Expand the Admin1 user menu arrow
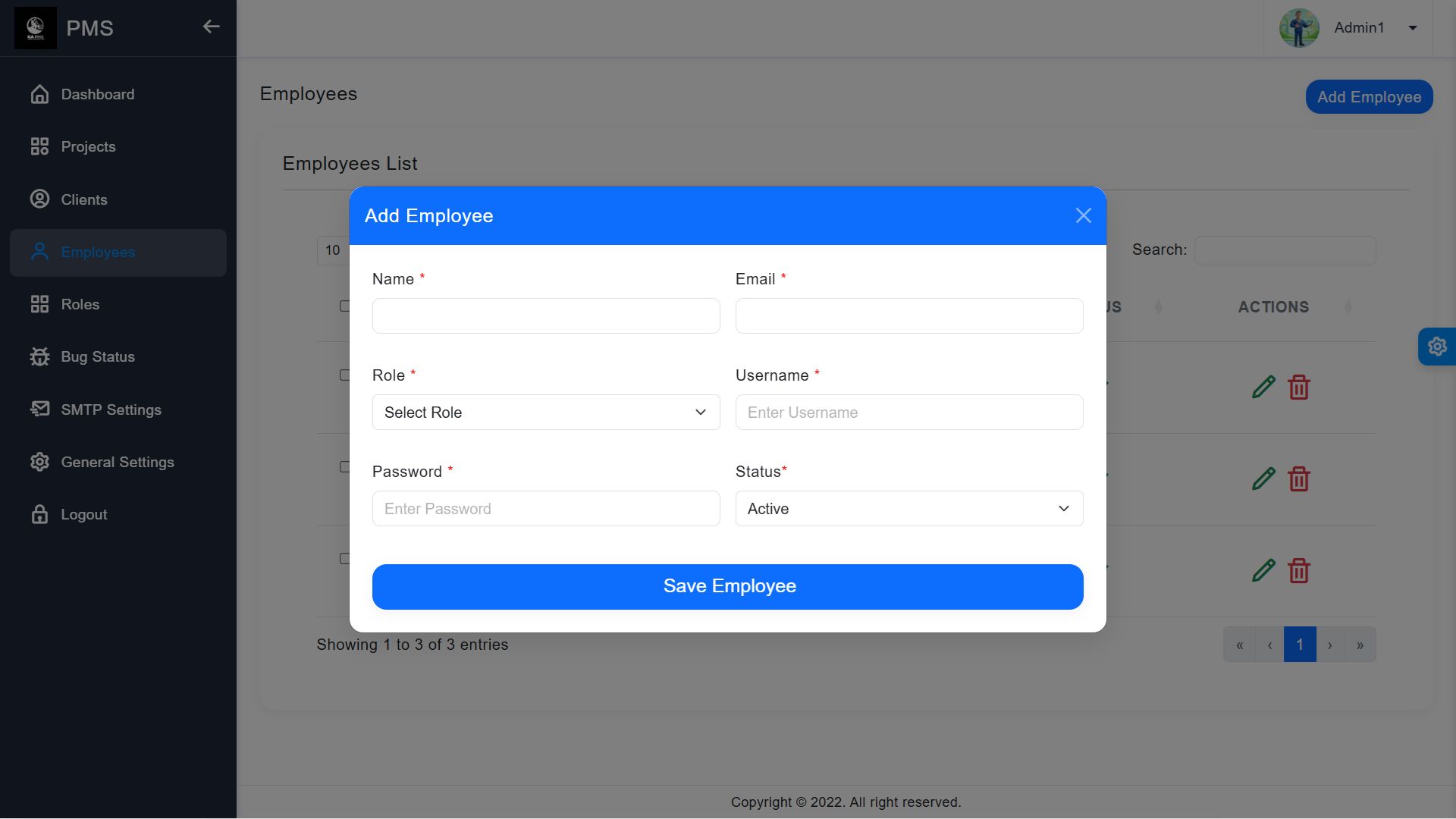 tap(1413, 28)
